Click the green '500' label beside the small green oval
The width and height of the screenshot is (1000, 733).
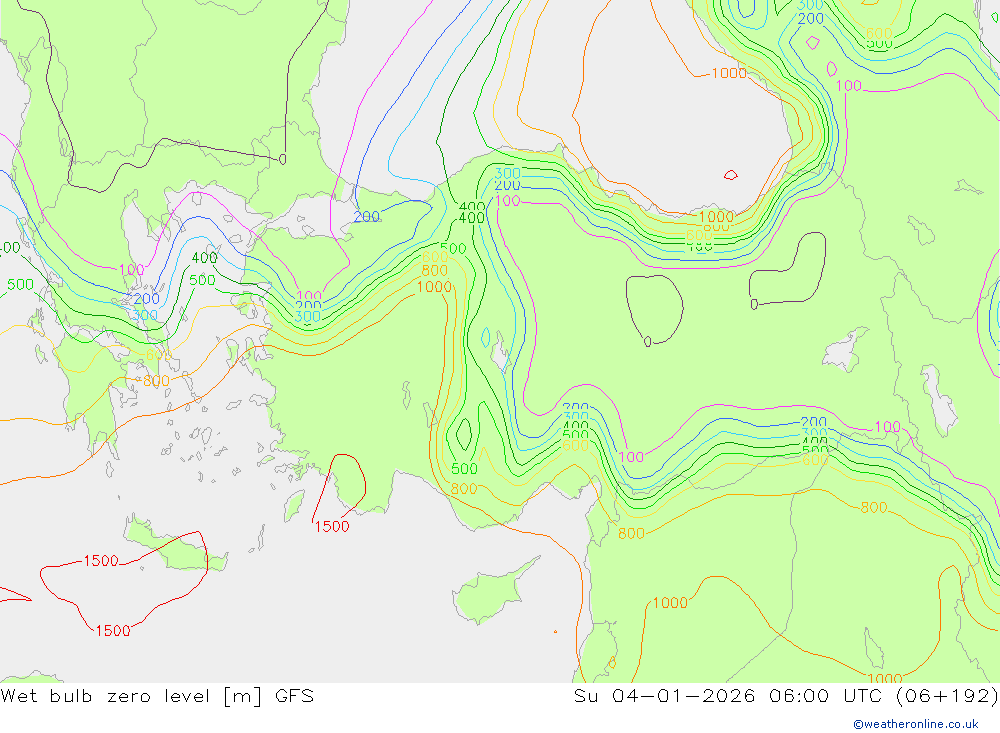[464, 469]
